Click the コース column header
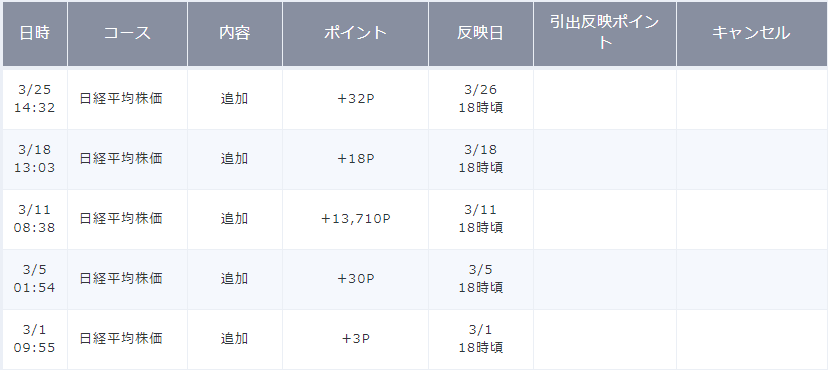The height and width of the screenshot is (370, 828). point(127,34)
